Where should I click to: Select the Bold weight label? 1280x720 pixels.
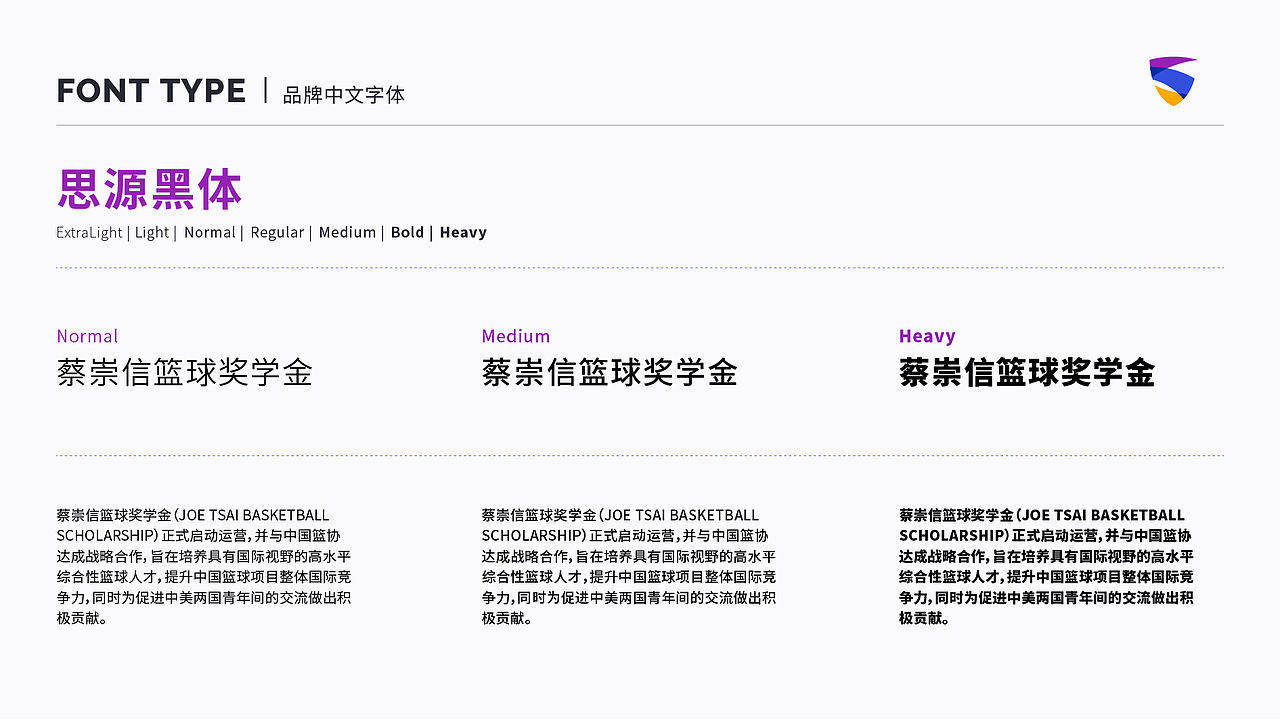click(407, 232)
